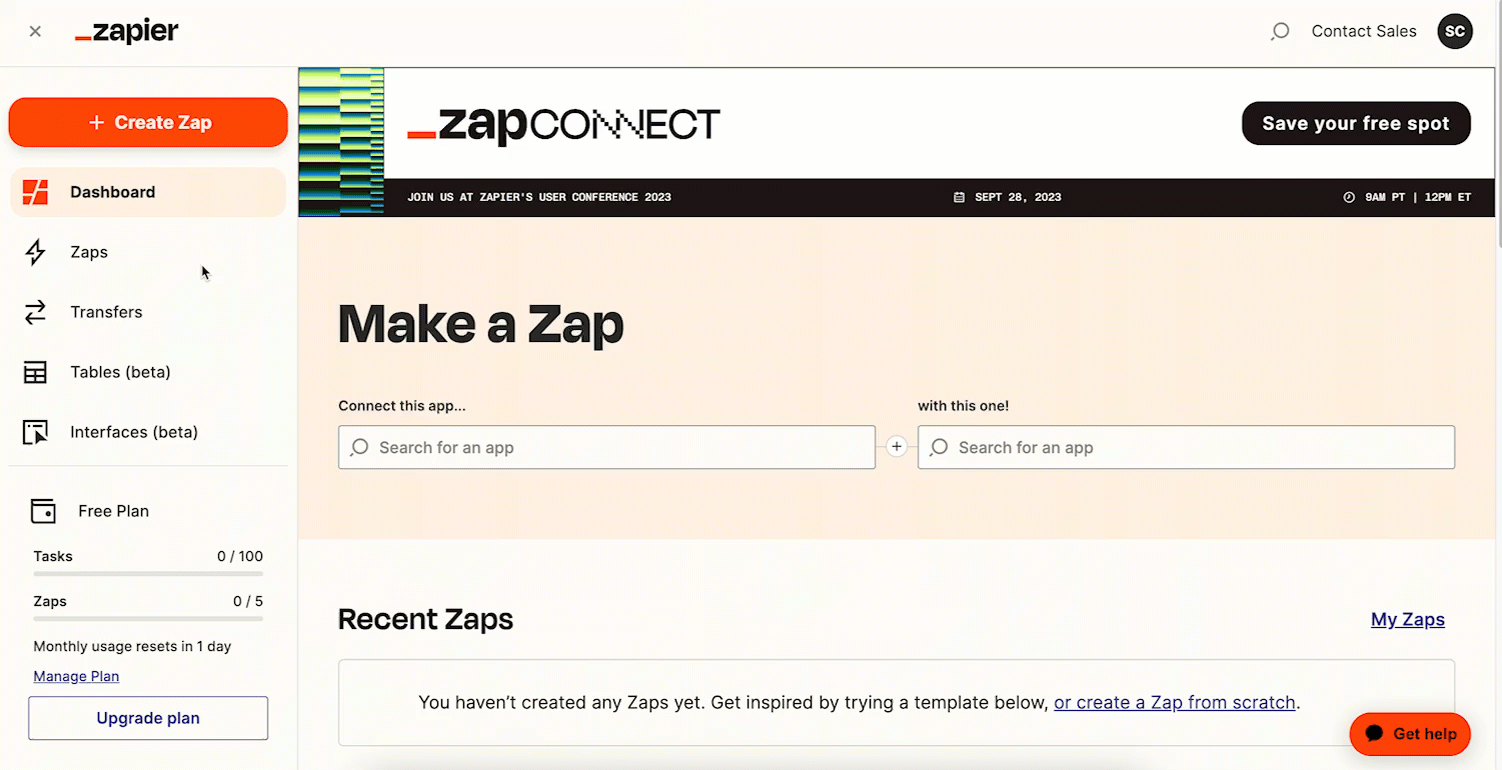Screen dimensions: 1502x770
Task: Open the Manage Plan link
Action: pos(76,676)
